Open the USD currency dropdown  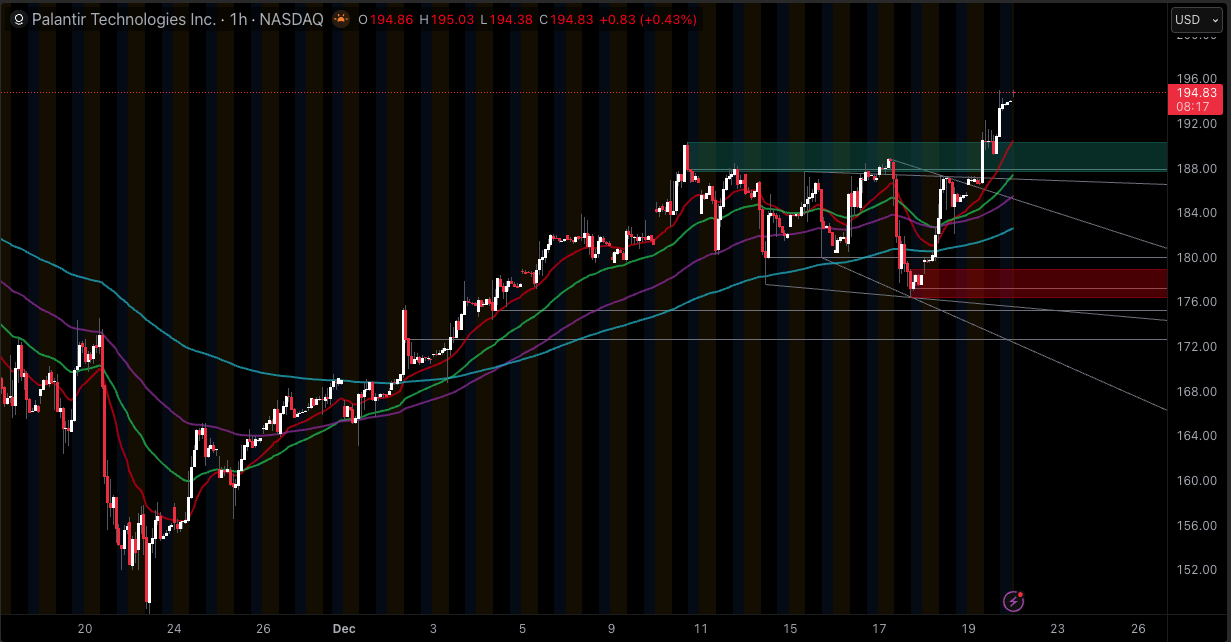coord(1196,19)
